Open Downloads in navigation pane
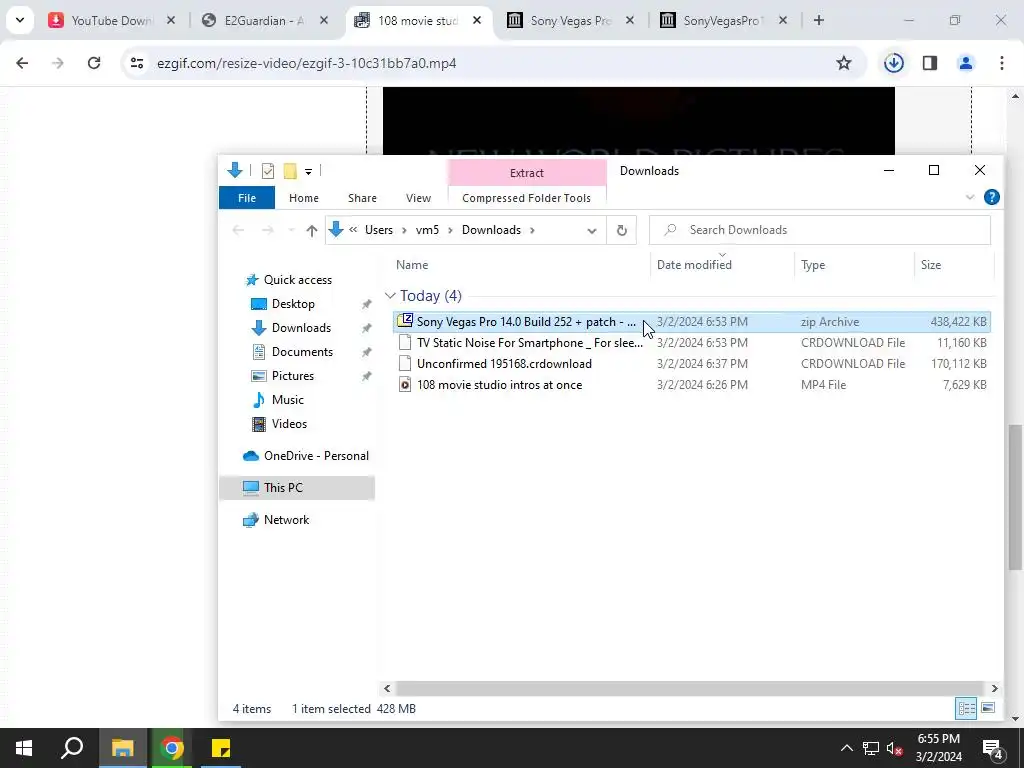This screenshot has width=1024, height=768. [x=301, y=328]
